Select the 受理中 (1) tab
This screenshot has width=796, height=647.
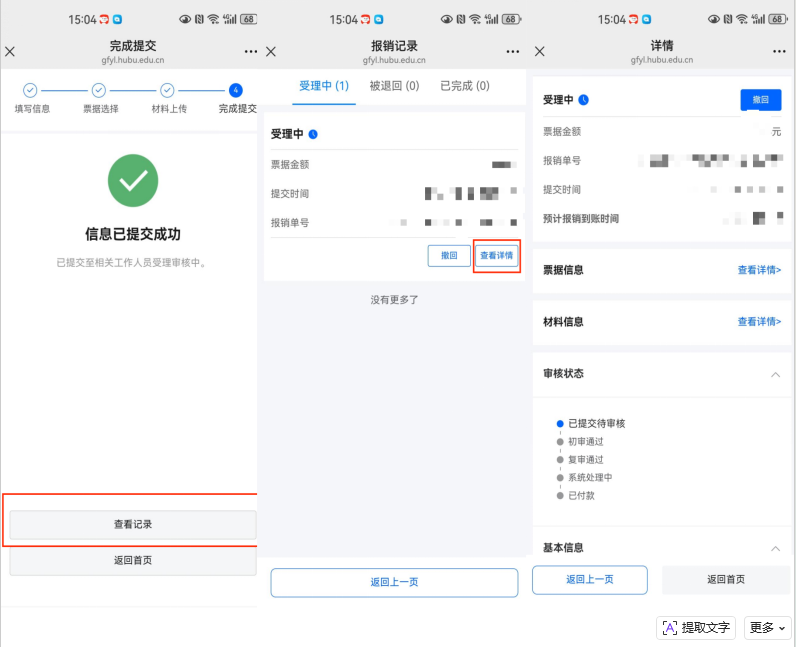(x=323, y=86)
